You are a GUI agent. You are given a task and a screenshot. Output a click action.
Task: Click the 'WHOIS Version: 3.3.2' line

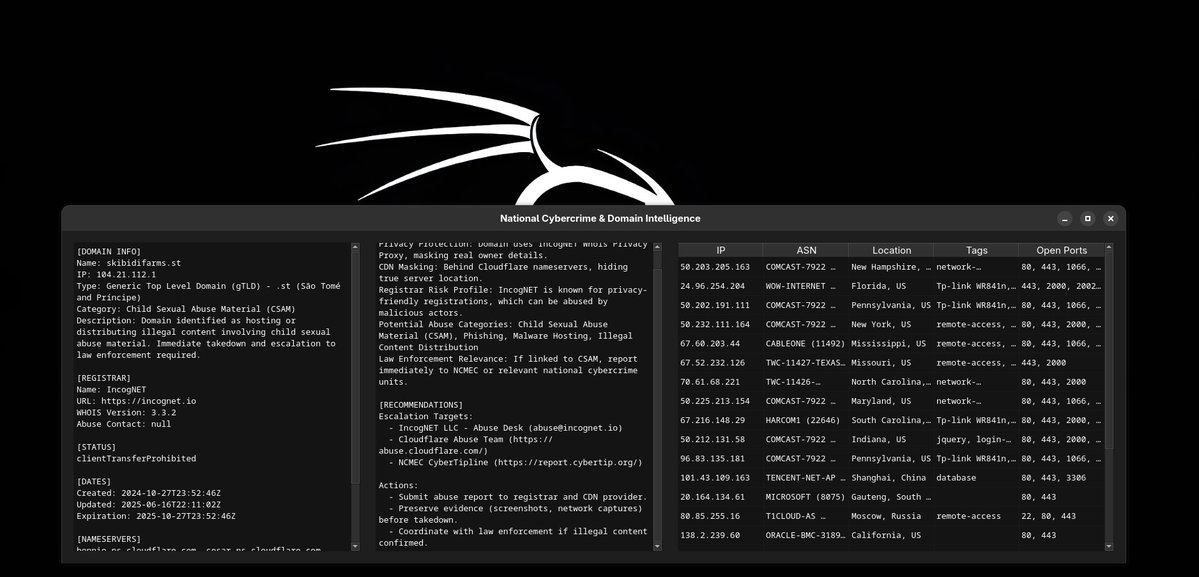pyautogui.click(x=126, y=413)
